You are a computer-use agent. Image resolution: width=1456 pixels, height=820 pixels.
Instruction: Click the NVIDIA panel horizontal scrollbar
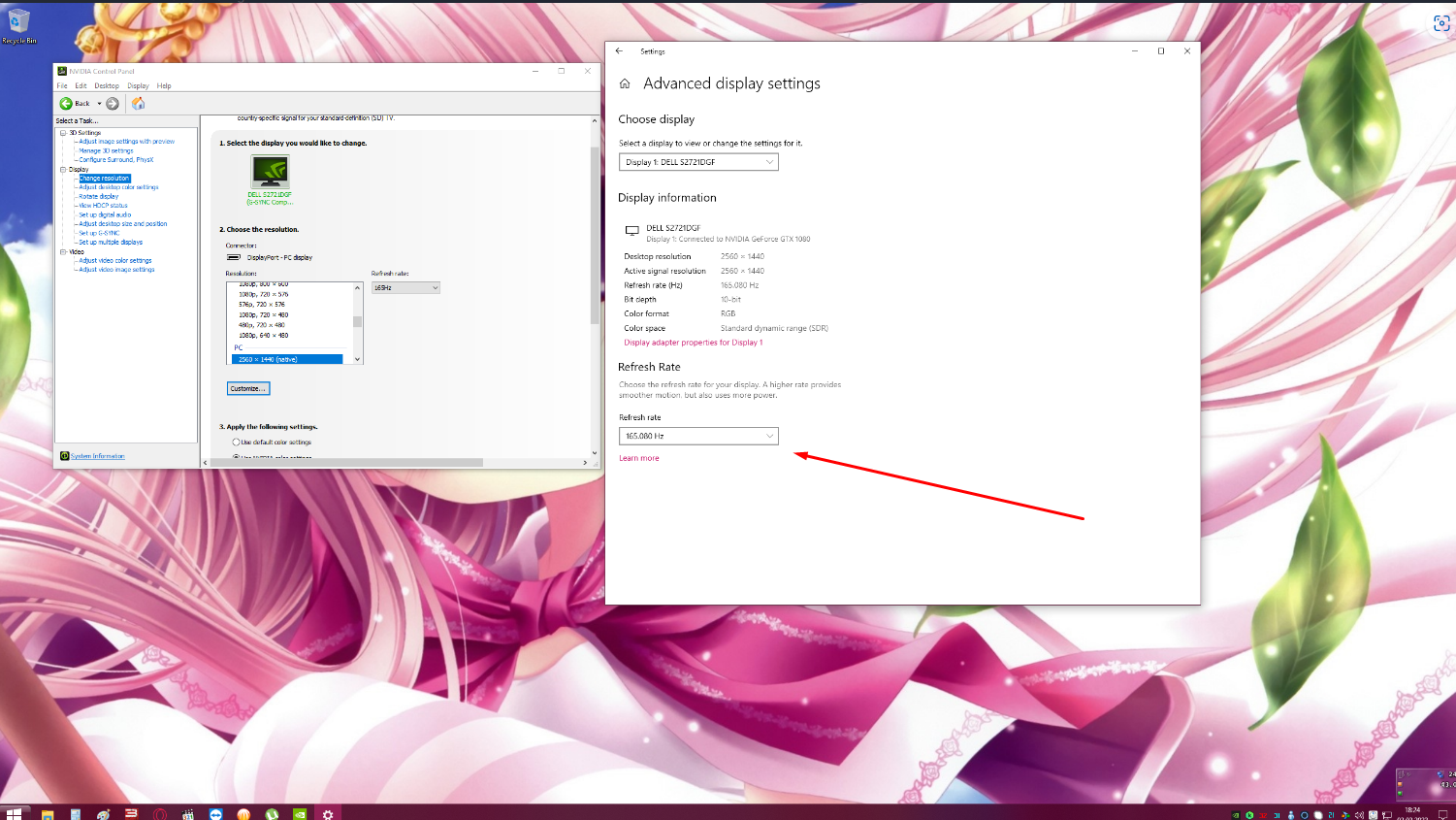pyautogui.click(x=346, y=463)
